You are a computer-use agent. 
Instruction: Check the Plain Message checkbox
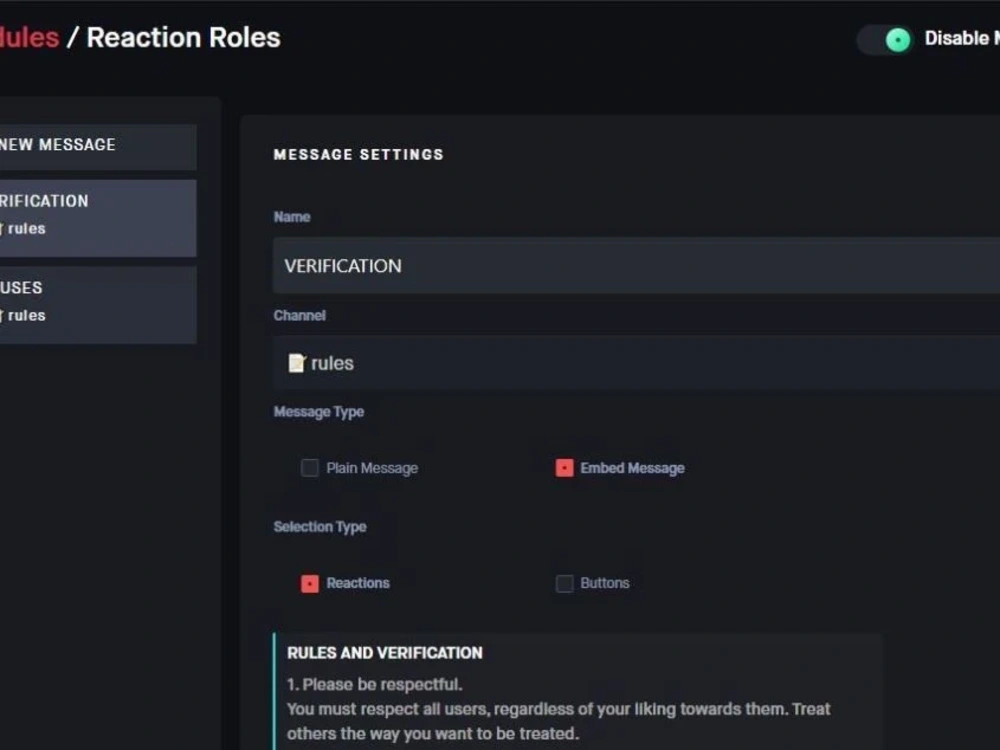coord(310,467)
